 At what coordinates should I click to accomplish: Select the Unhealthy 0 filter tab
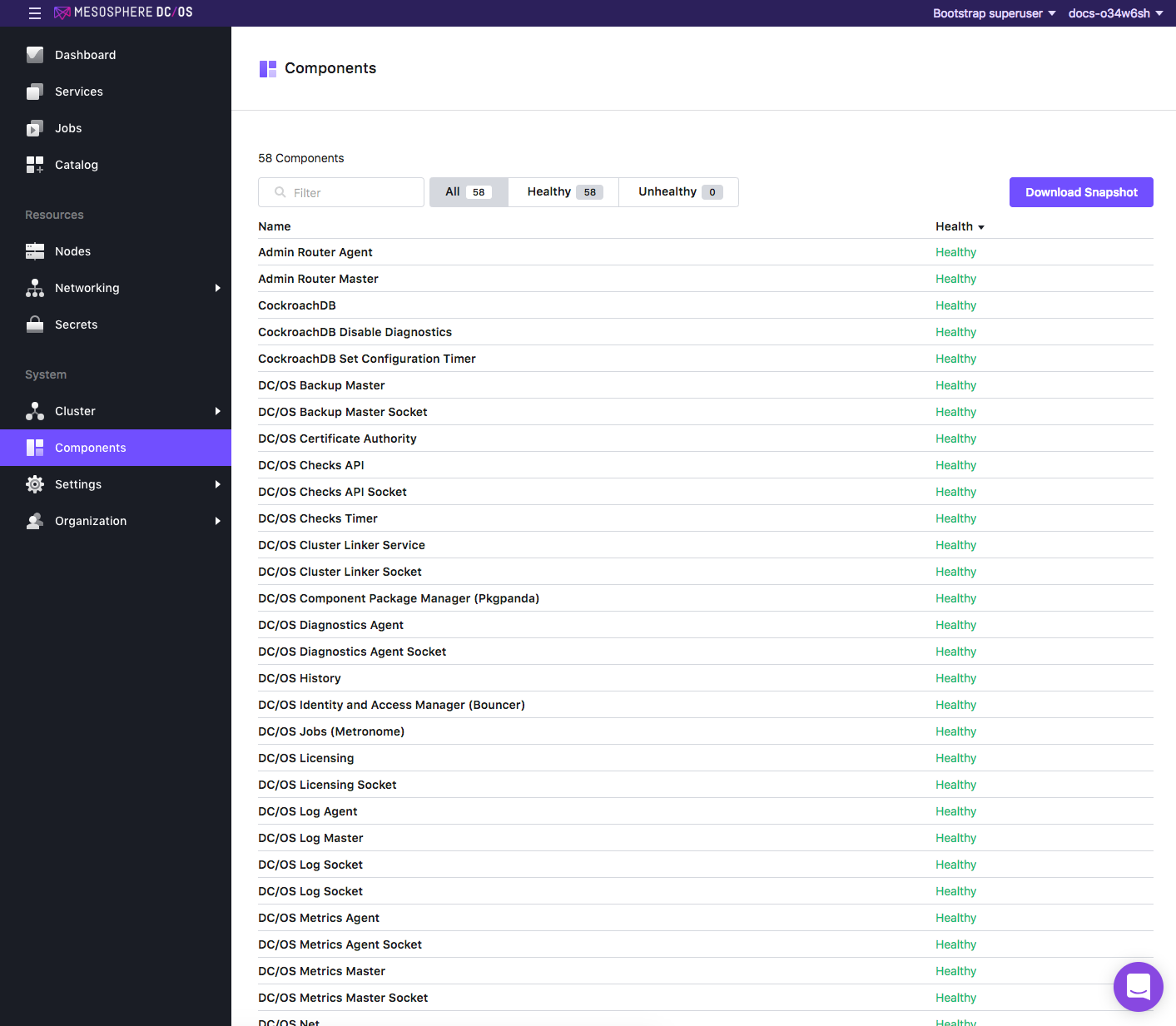pyautogui.click(x=679, y=192)
